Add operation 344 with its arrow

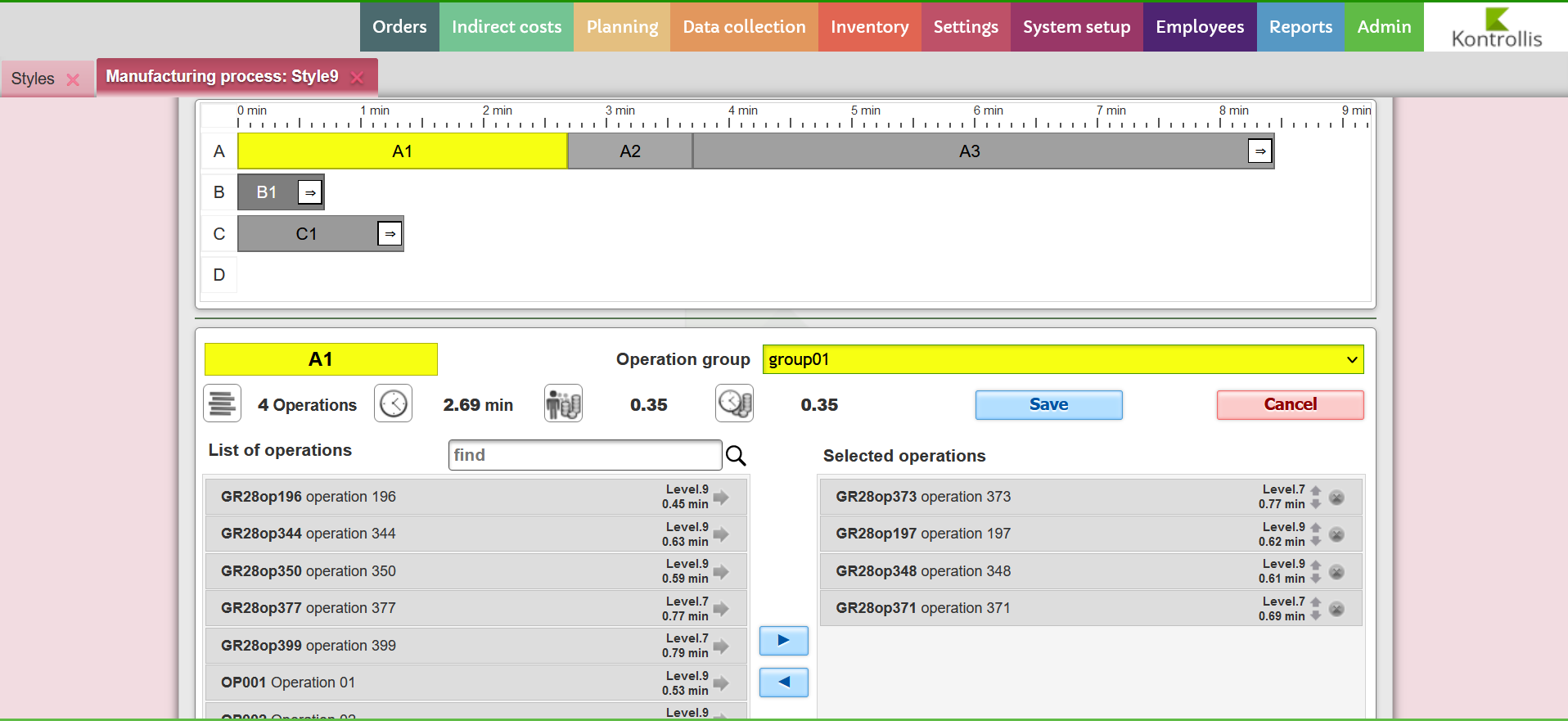coord(721,534)
